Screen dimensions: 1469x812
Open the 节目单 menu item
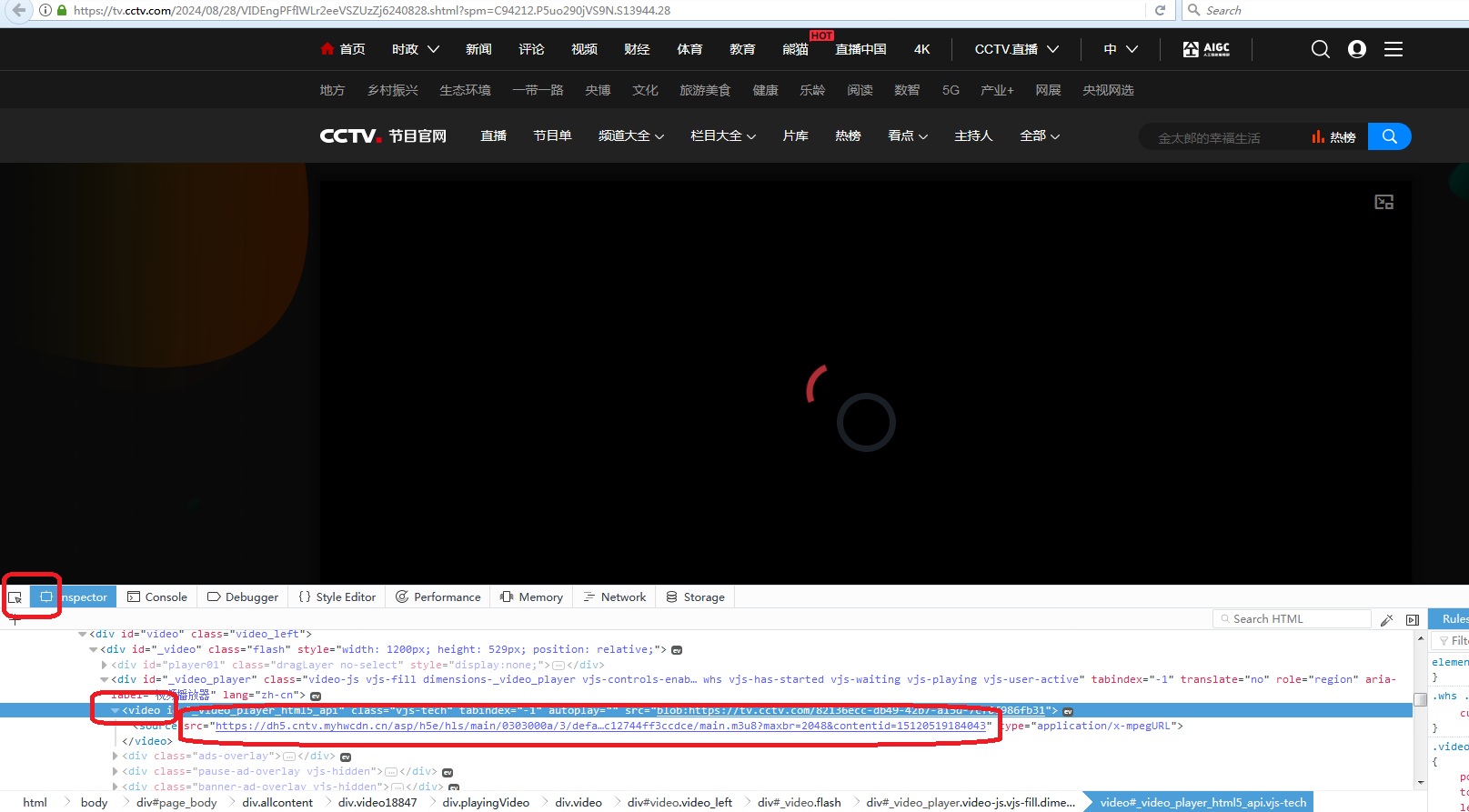click(x=552, y=135)
